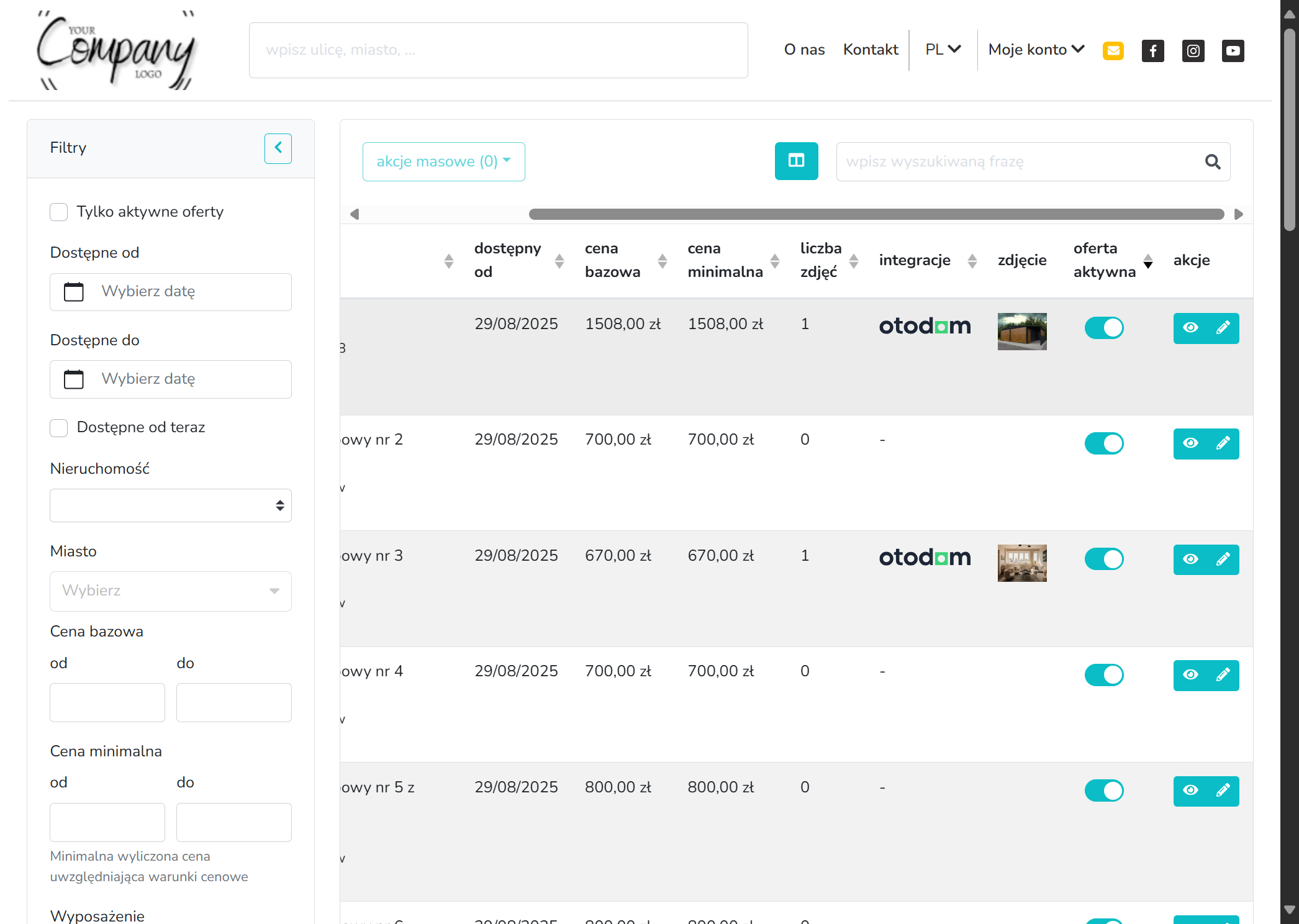Sort table by 'liczba zdjęć' header
This screenshot has height=924, width=1299.
(x=829, y=260)
